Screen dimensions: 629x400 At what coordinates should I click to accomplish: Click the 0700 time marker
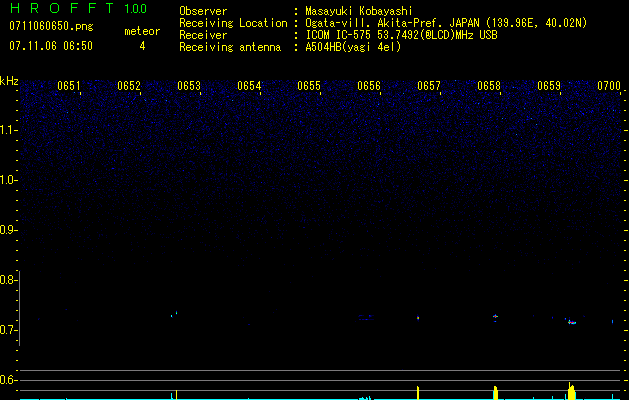pyautogui.click(x=609, y=86)
